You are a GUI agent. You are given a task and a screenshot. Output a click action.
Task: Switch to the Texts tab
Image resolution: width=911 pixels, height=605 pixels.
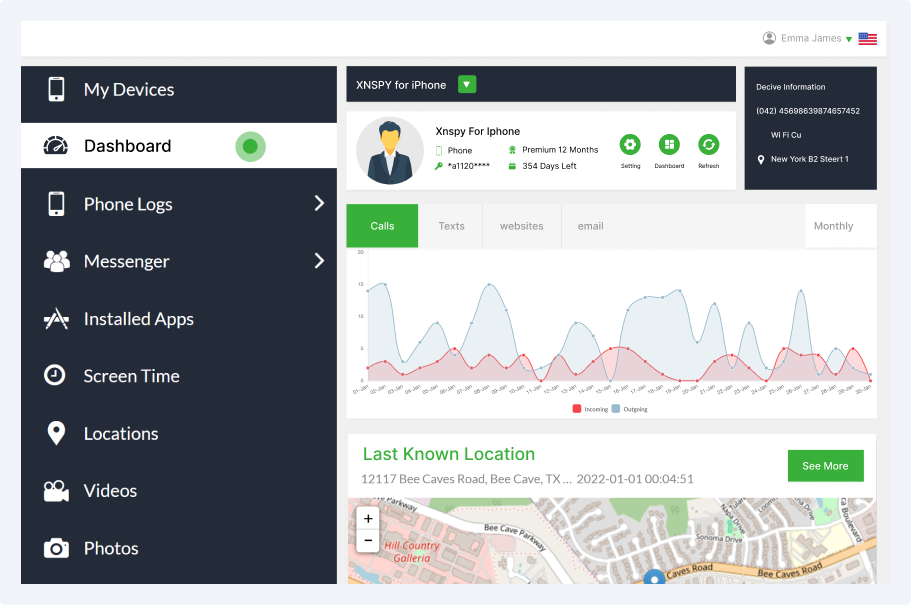[x=451, y=226]
